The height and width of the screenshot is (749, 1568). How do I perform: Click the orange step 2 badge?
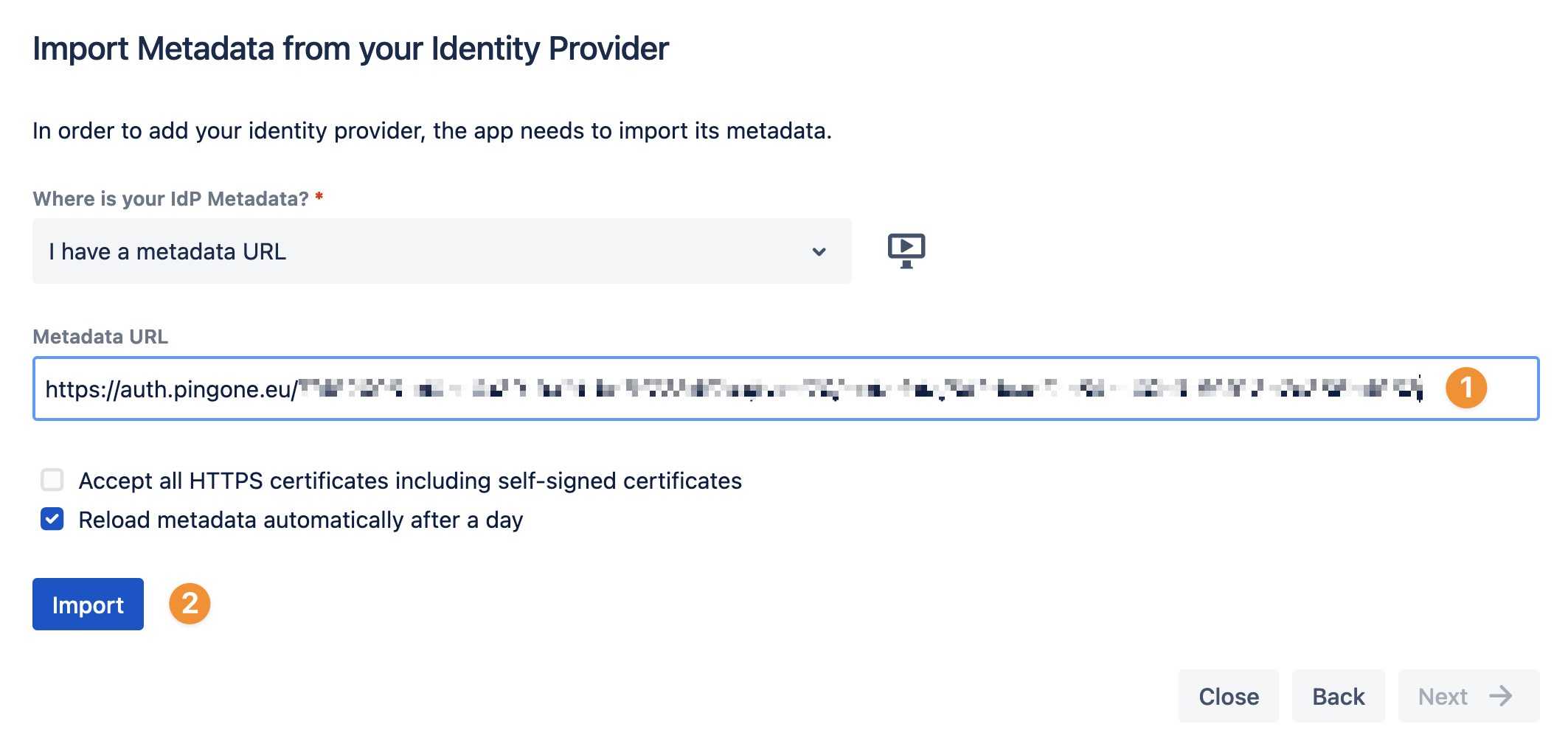pos(190,604)
